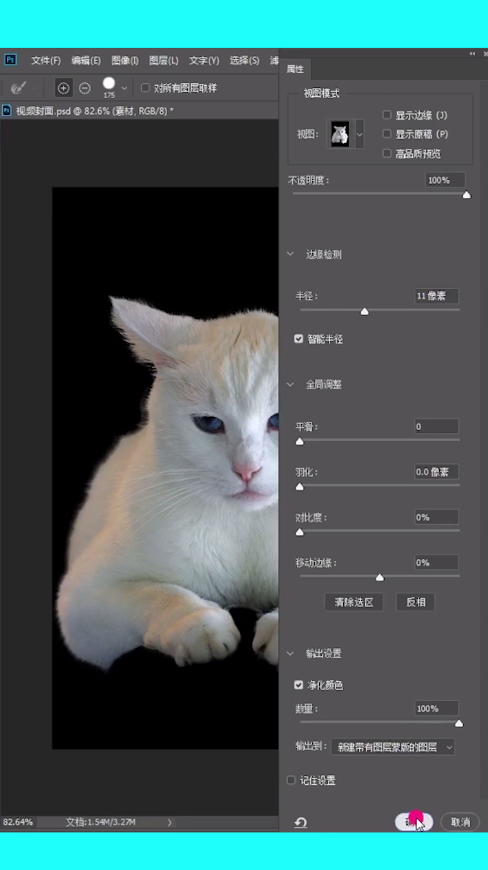Click the 平滑 value field
The image size is (488, 870).
point(437,426)
